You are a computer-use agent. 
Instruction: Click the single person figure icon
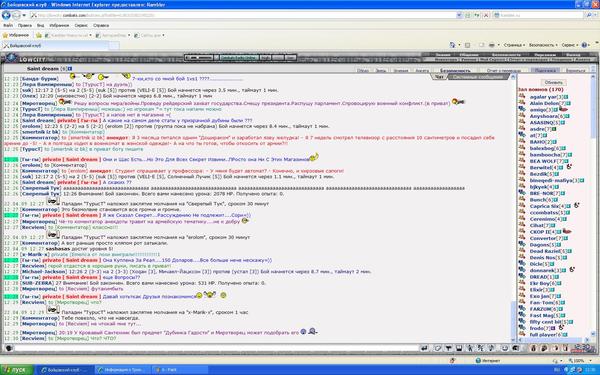[470, 348]
